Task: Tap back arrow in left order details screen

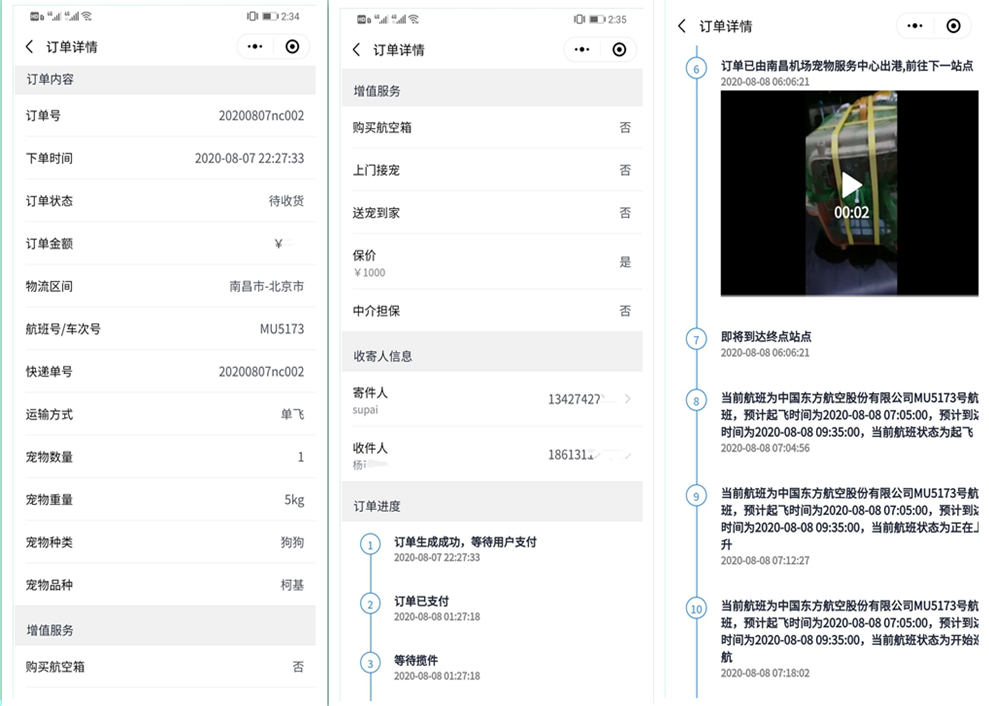Action: point(29,47)
